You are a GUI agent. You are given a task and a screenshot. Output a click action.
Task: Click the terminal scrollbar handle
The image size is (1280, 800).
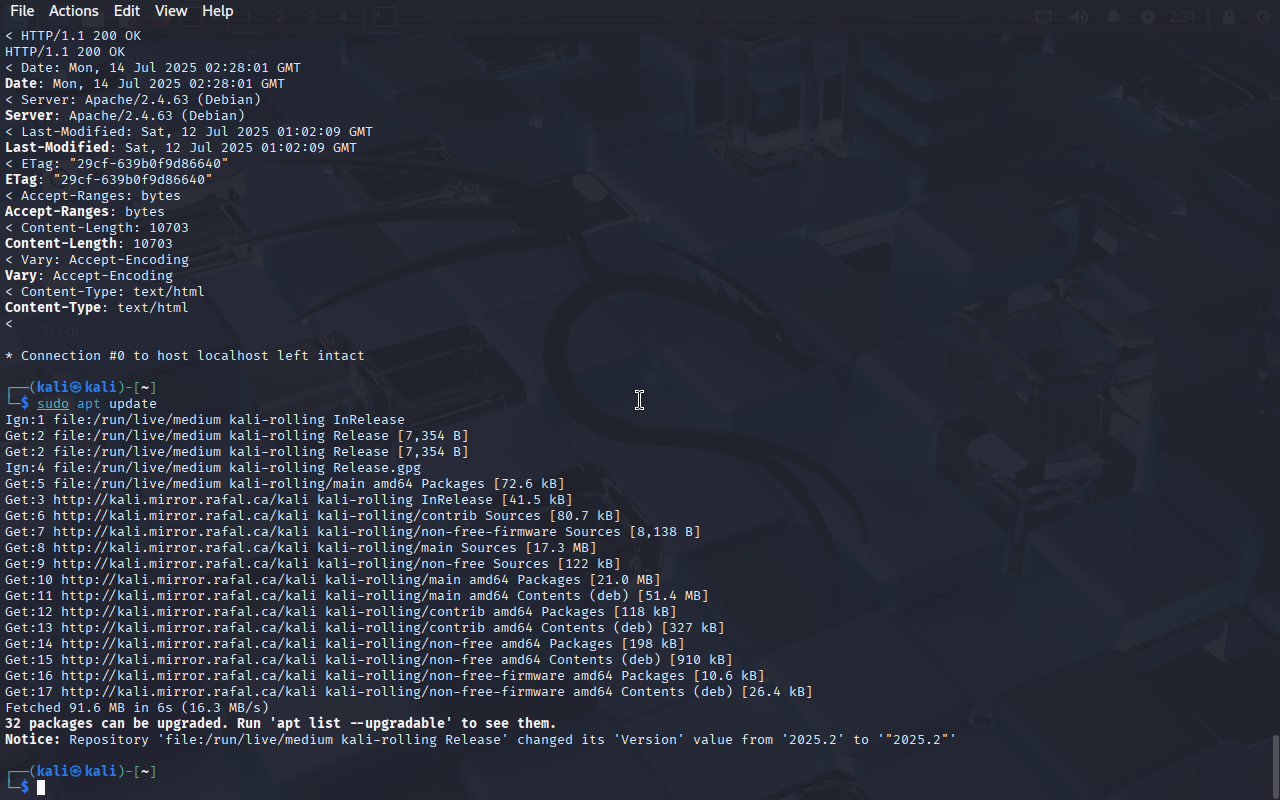tap(1275, 765)
